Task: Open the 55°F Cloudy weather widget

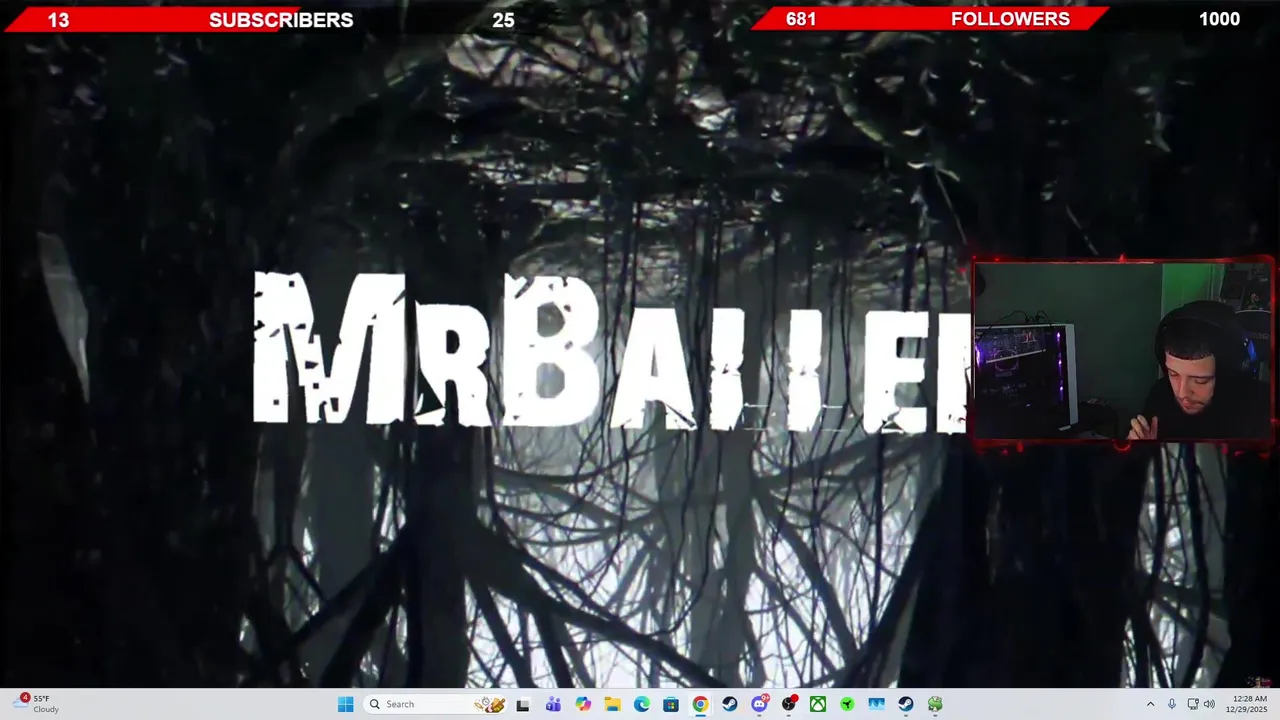Action: [x=38, y=704]
